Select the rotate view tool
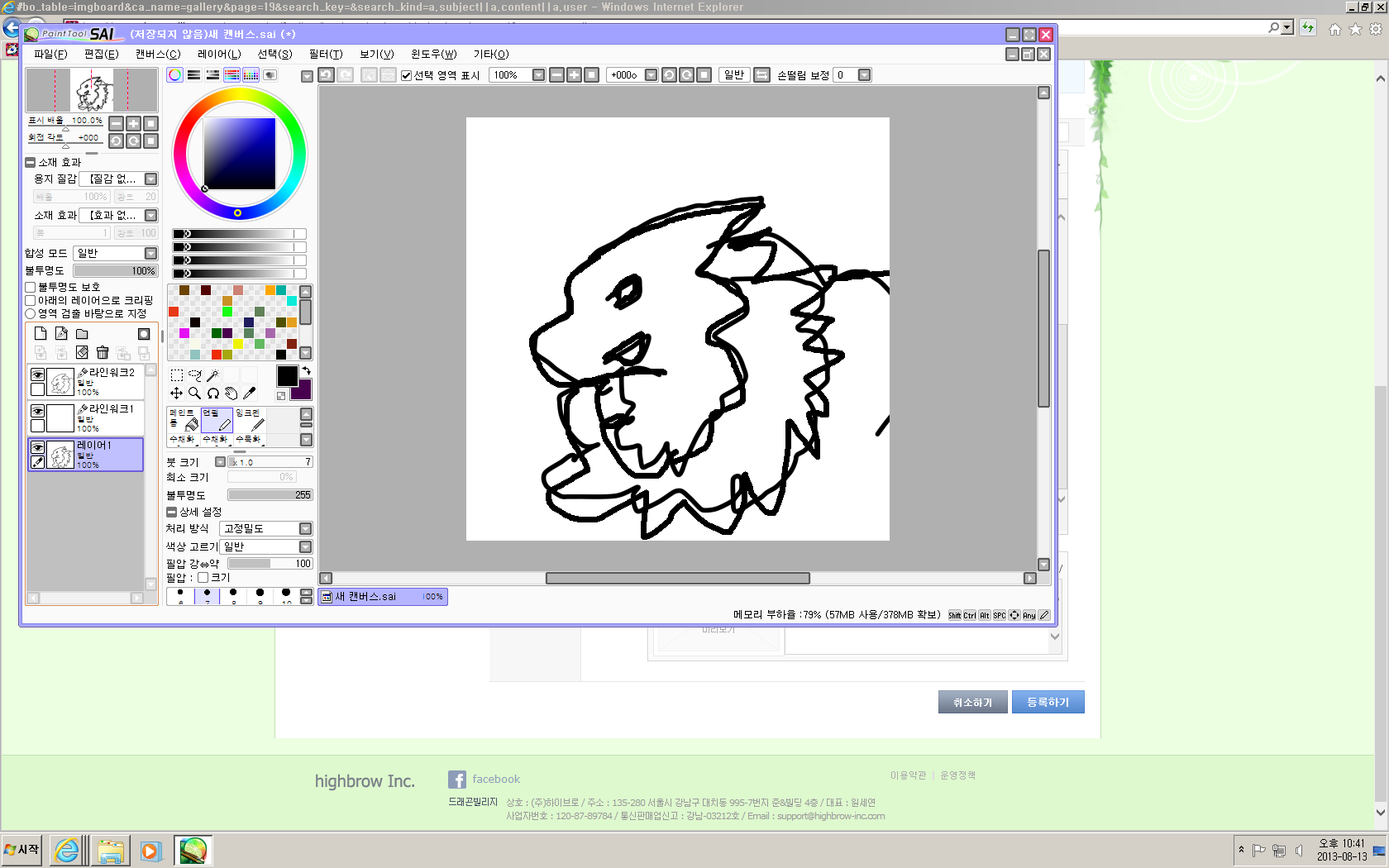 pyautogui.click(x=213, y=393)
